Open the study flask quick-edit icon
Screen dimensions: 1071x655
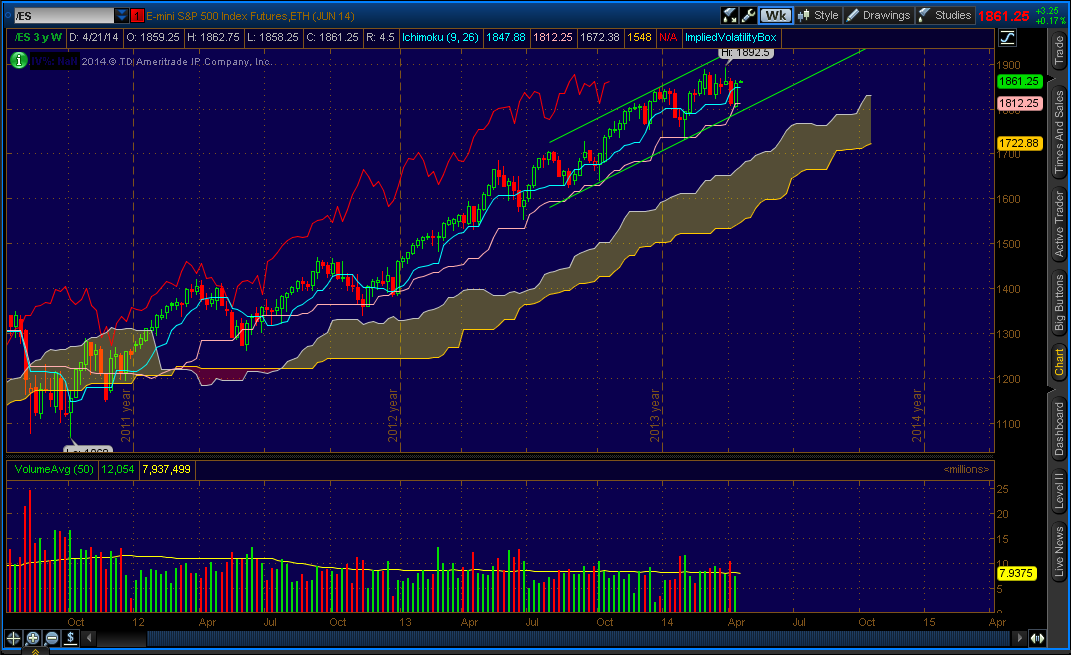(729, 15)
